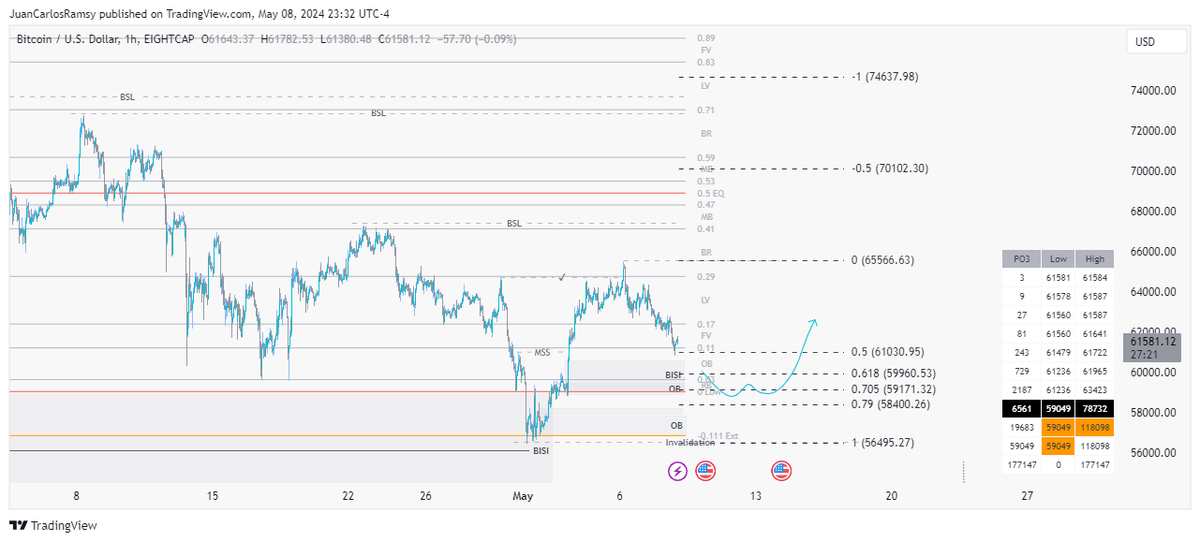The width and height of the screenshot is (1200, 542).
Task: Click the 61641 high value in the 81 row
Action: pyautogui.click(x=1095, y=334)
